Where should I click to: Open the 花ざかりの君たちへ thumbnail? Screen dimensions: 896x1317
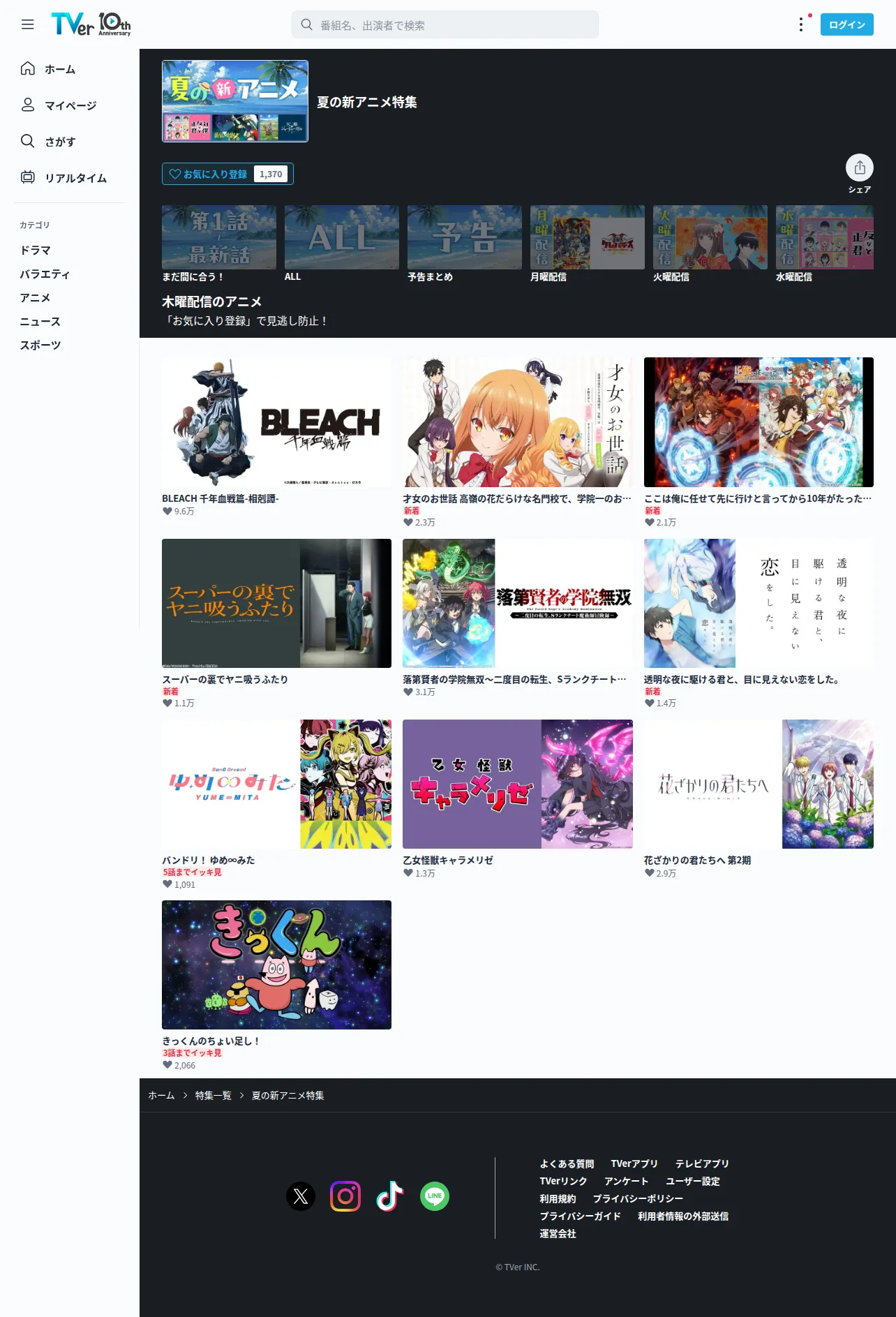pos(759,784)
